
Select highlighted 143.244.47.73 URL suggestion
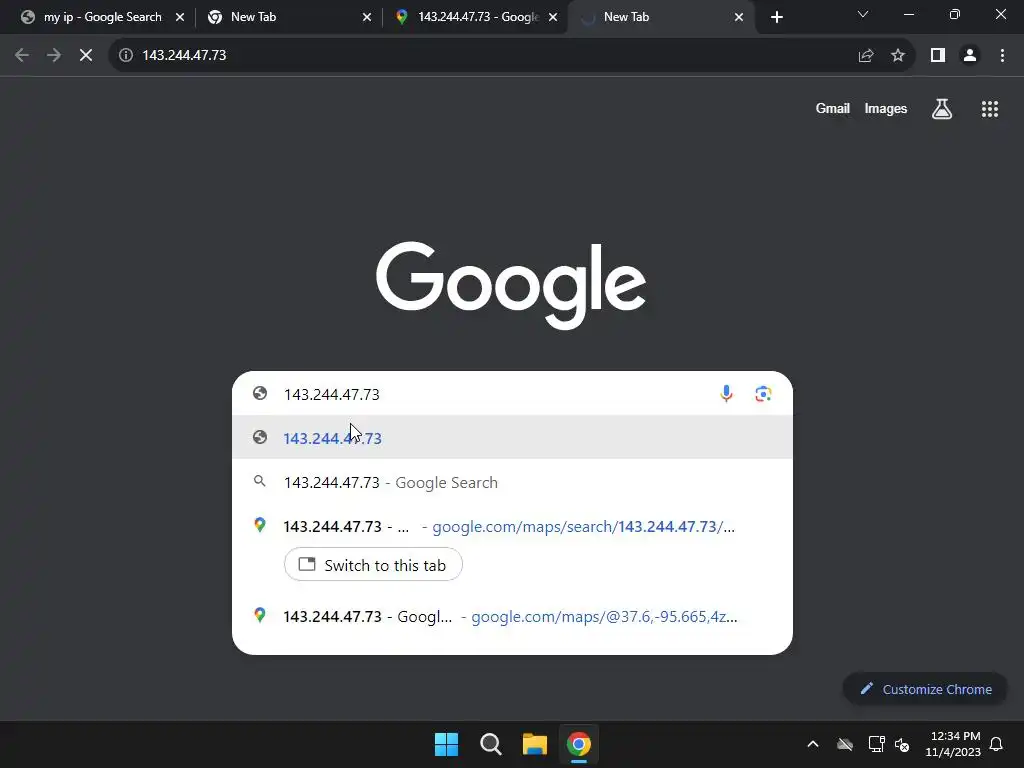tap(512, 438)
